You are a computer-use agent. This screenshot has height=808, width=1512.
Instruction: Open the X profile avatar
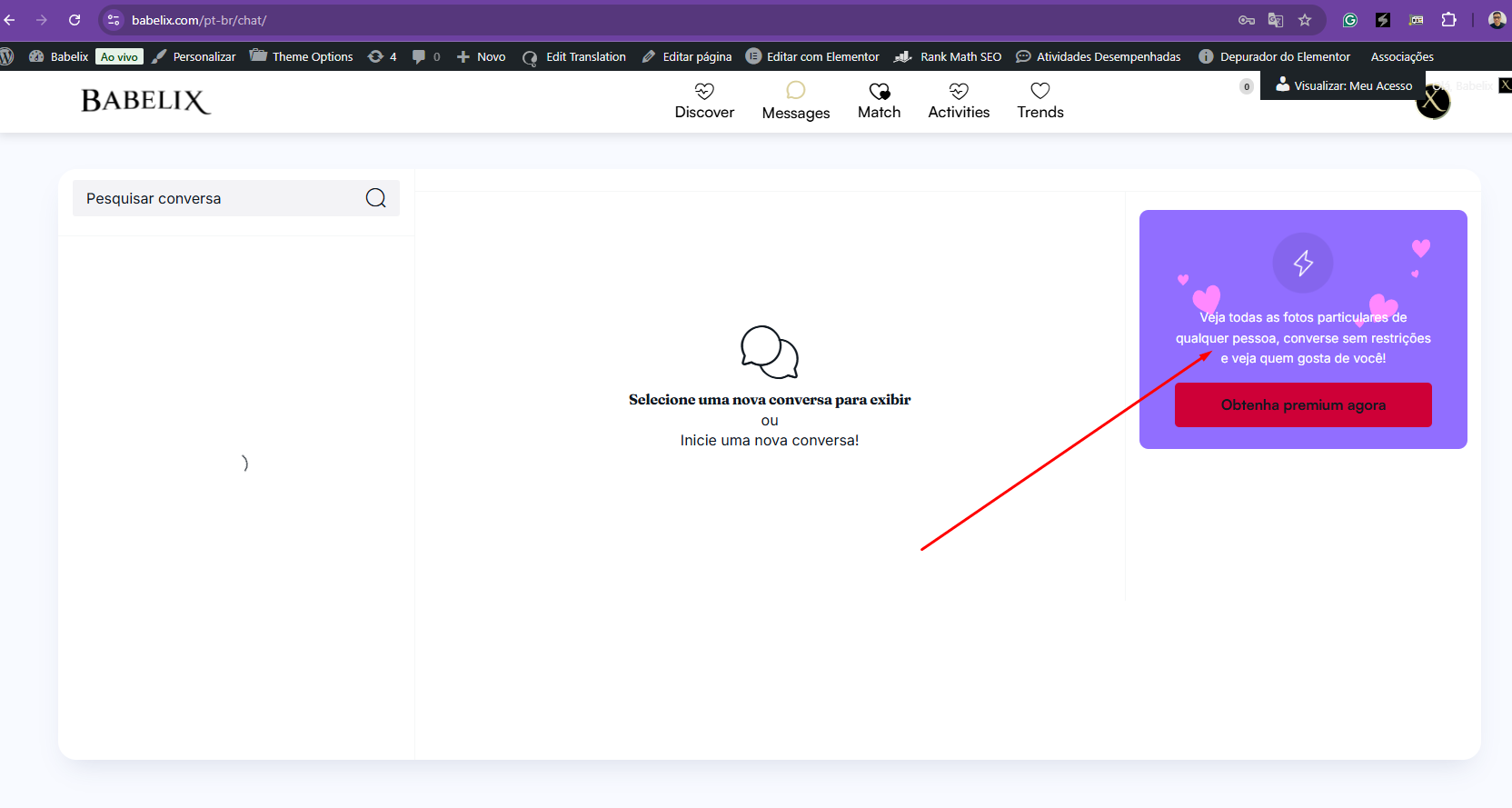[x=1433, y=102]
